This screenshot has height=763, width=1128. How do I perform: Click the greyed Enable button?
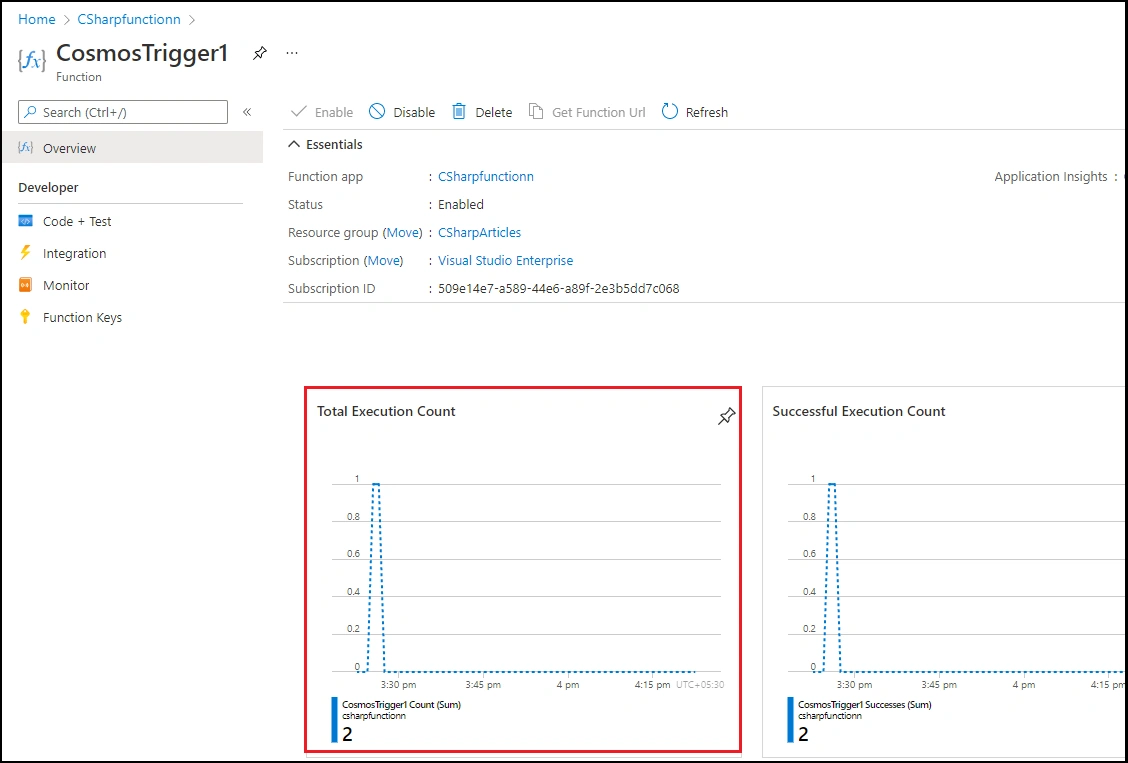pyautogui.click(x=322, y=112)
